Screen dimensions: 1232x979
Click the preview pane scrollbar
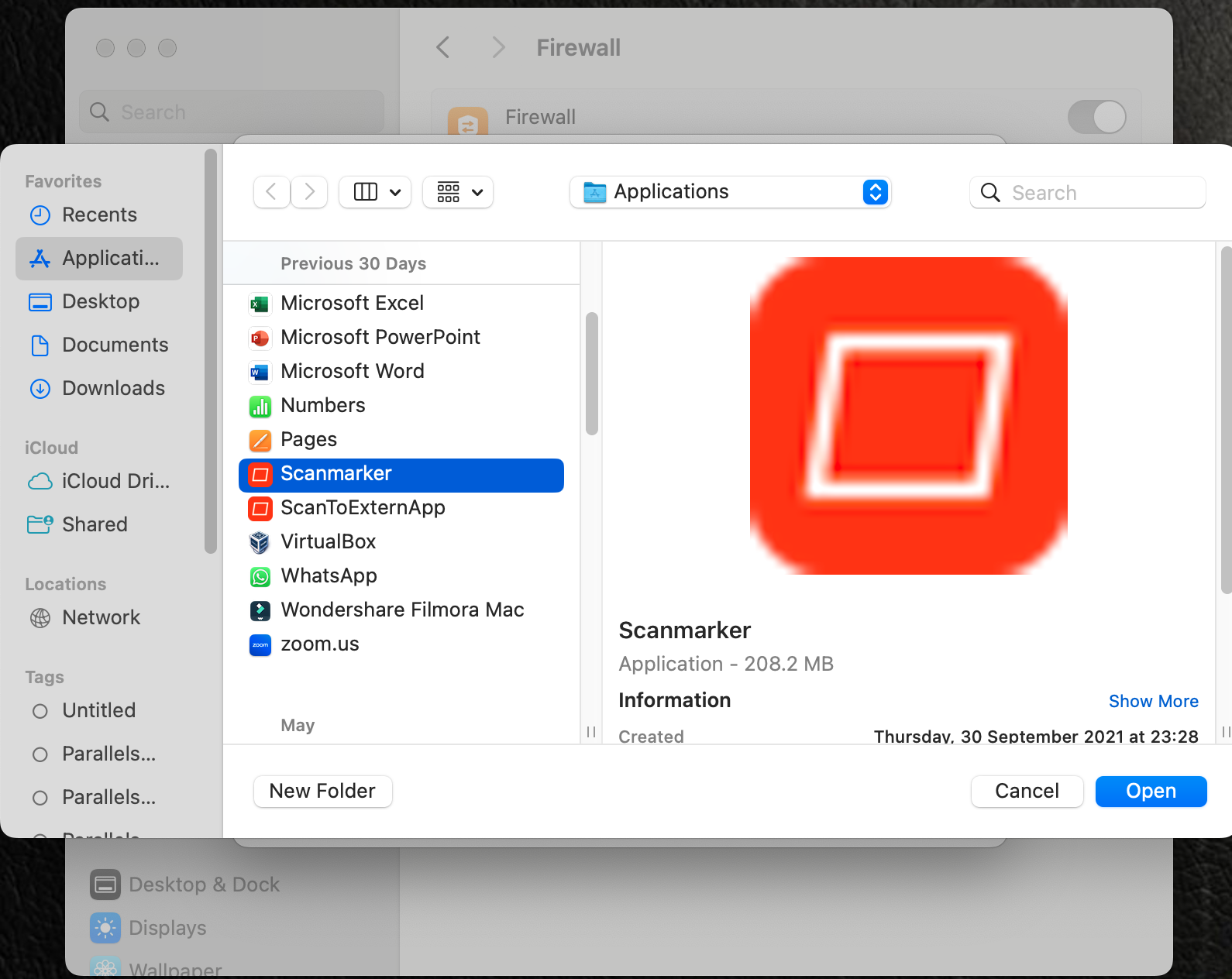(1226, 420)
